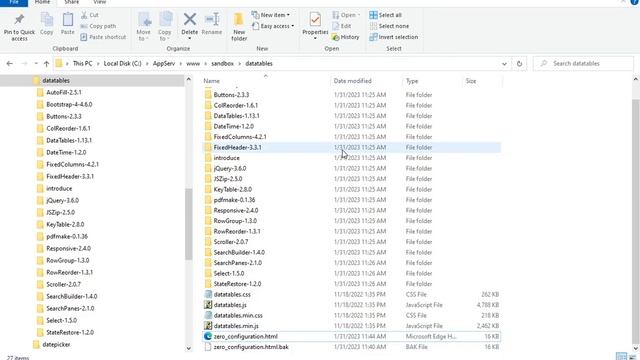
Task: Select the FixedHeader-3.3.1 folder in file list
Action: coord(351,147)
